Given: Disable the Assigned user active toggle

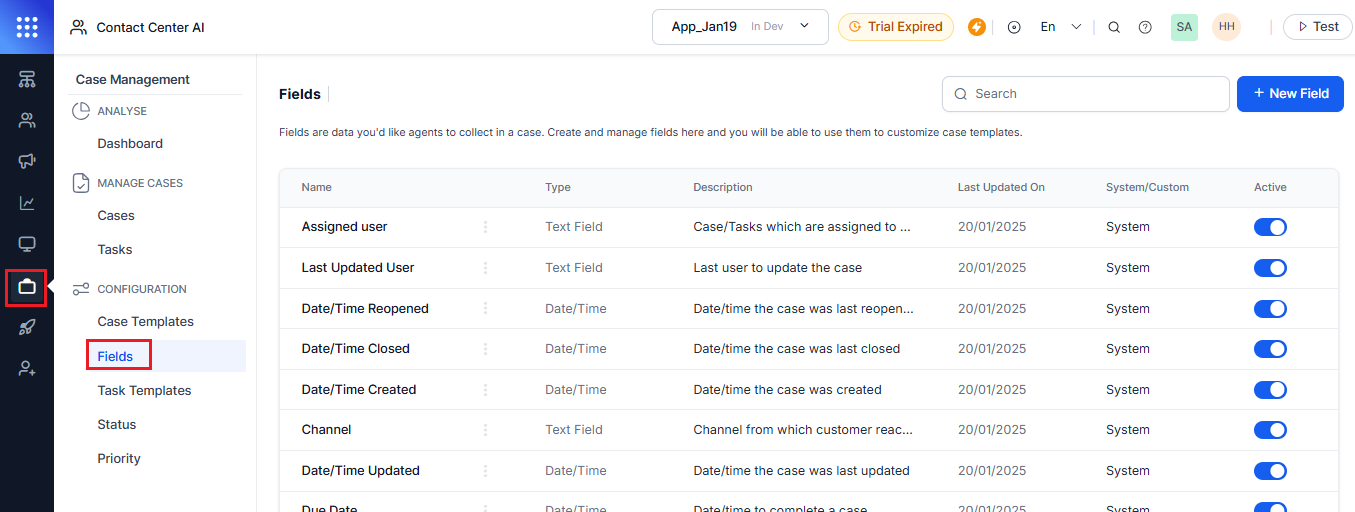Looking at the screenshot, I should coord(1270,227).
